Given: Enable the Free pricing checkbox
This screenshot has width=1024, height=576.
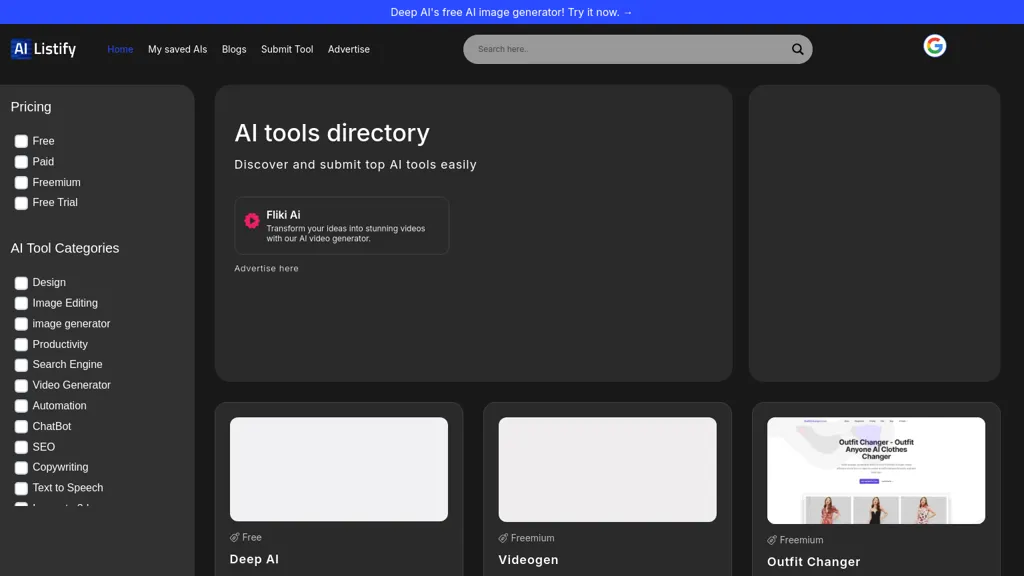Looking at the screenshot, I should [21, 141].
